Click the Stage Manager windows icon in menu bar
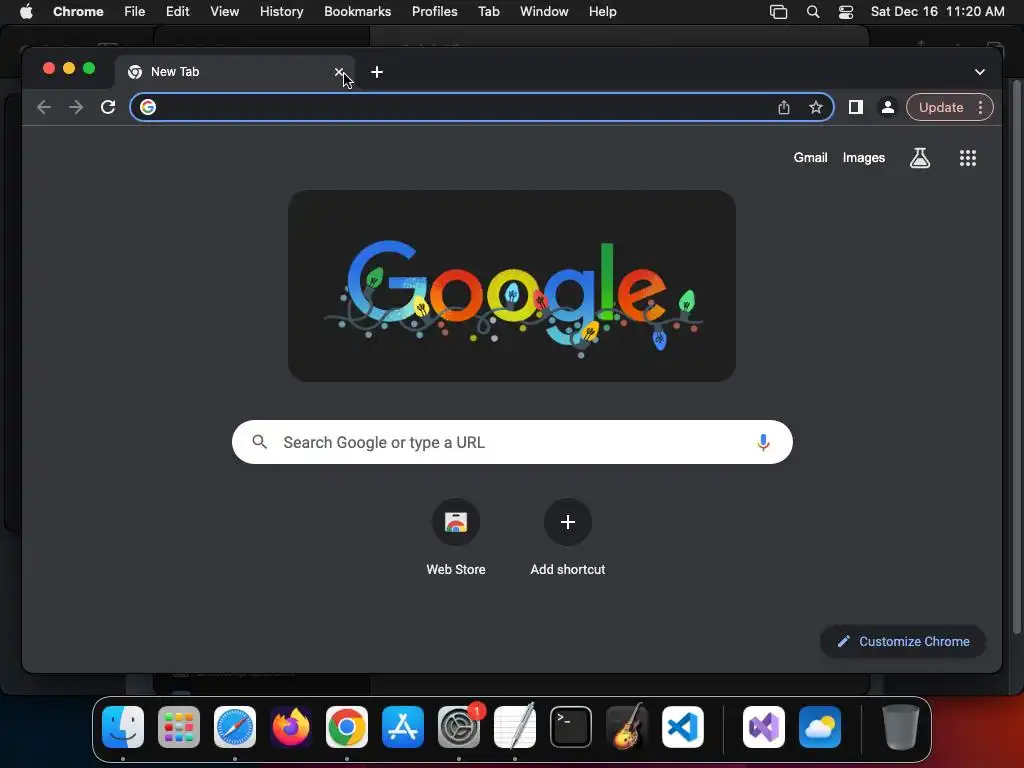Screen dimensions: 1024x768 pos(778,12)
